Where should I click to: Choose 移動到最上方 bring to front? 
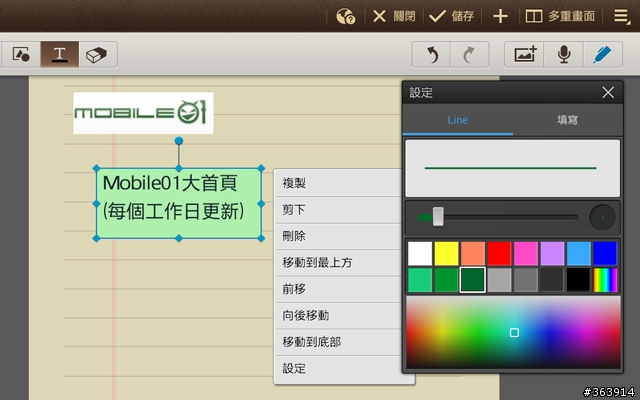coord(339,262)
